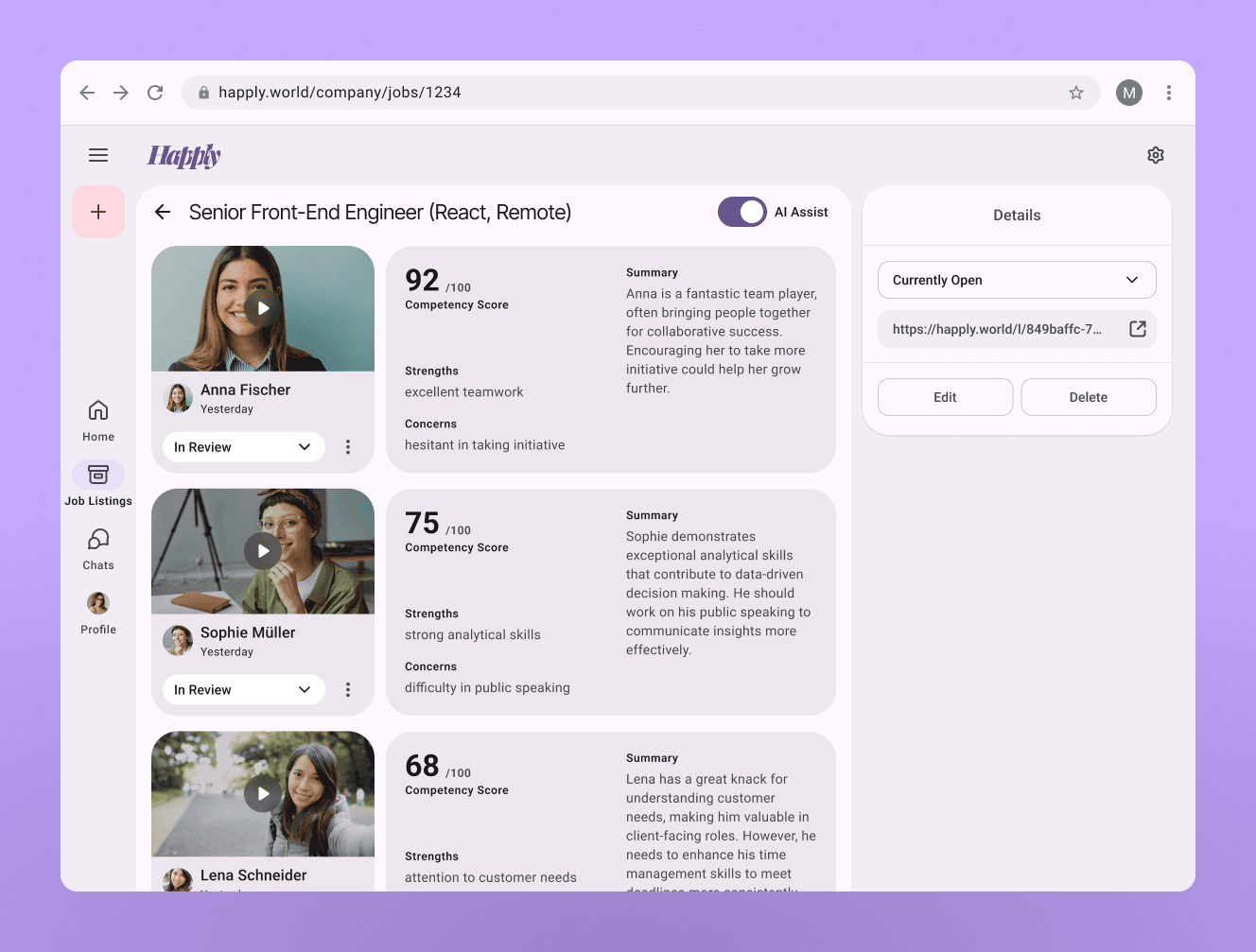Click the competency score 68
1256x952 pixels.
click(422, 766)
